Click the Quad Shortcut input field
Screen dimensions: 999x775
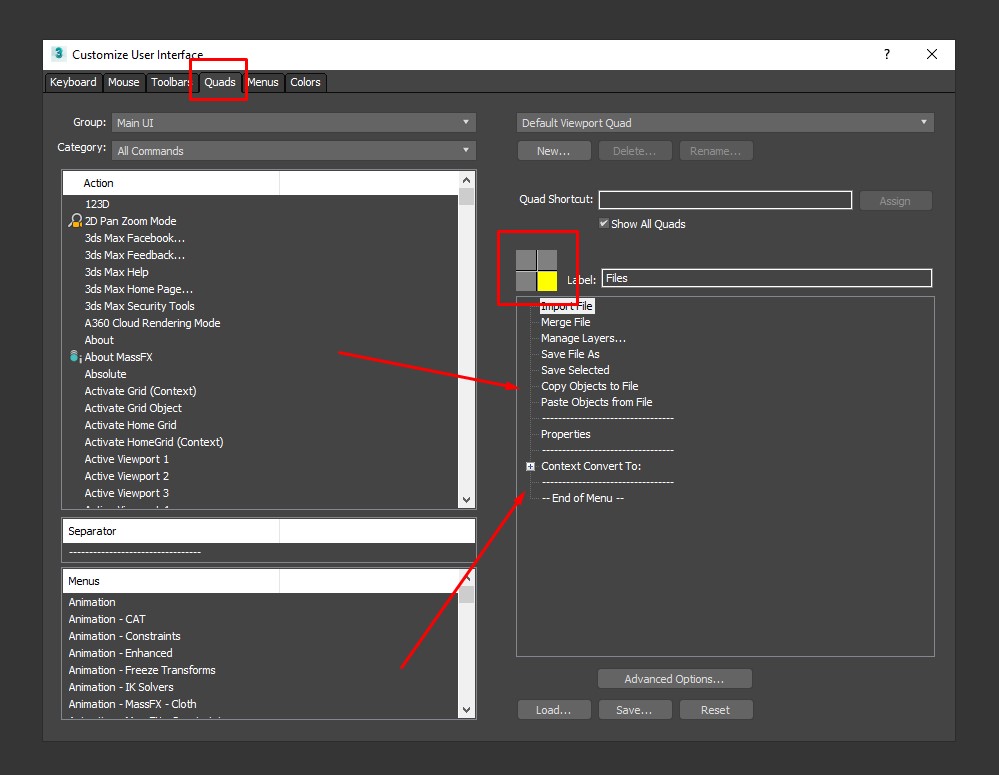(x=725, y=200)
